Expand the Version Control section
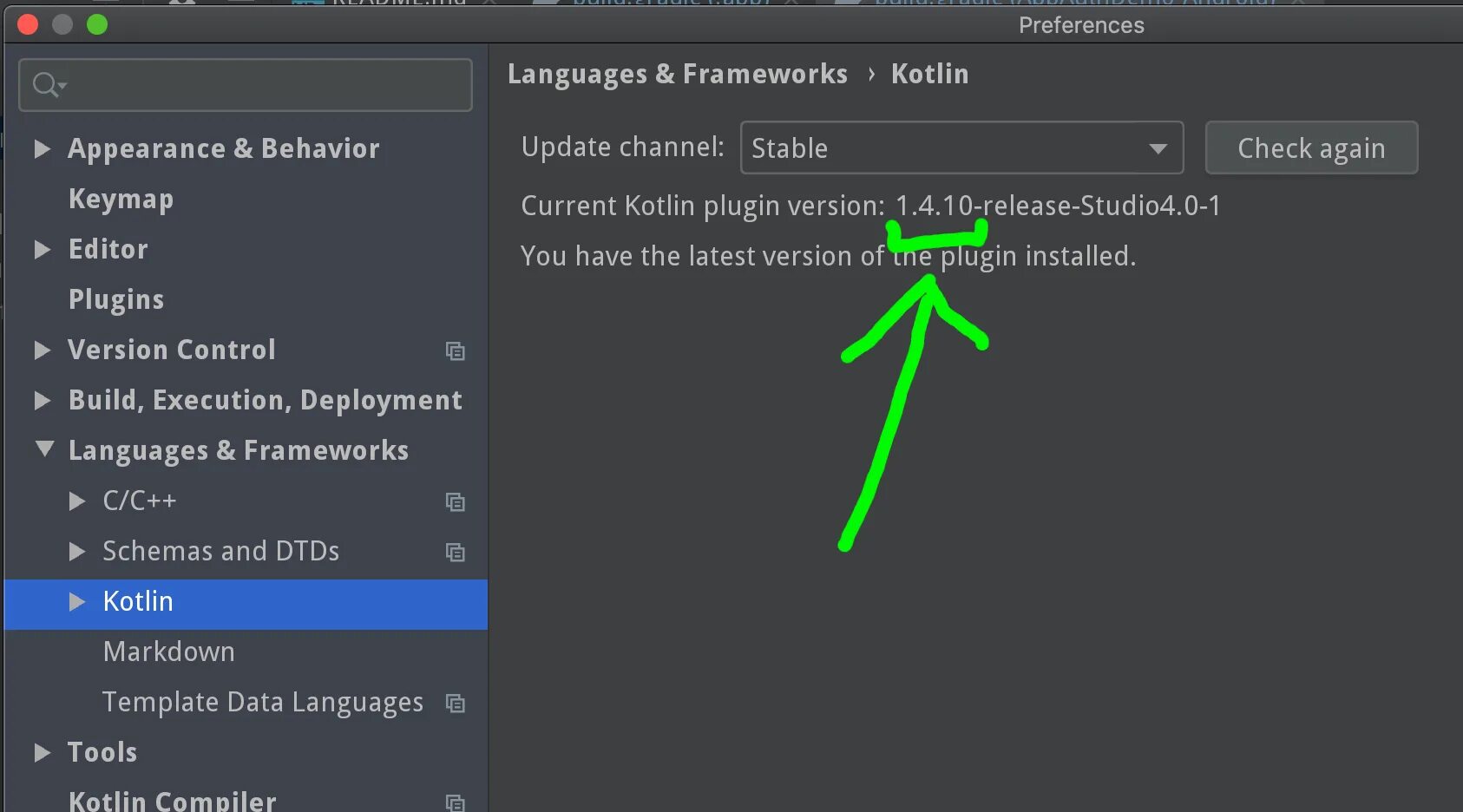The image size is (1463, 812). [x=42, y=350]
